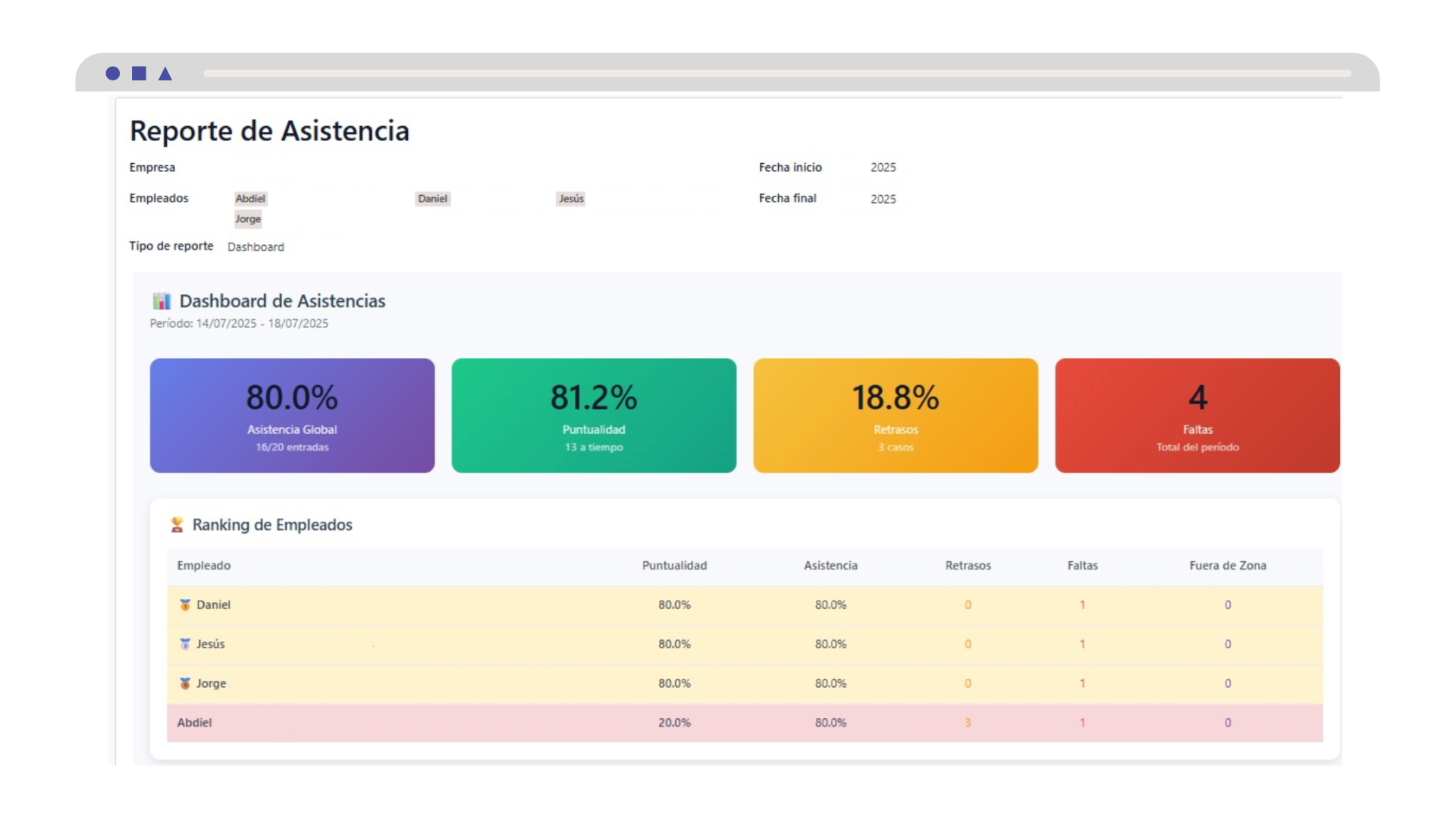Open the Fecha inicio date selector

883,167
